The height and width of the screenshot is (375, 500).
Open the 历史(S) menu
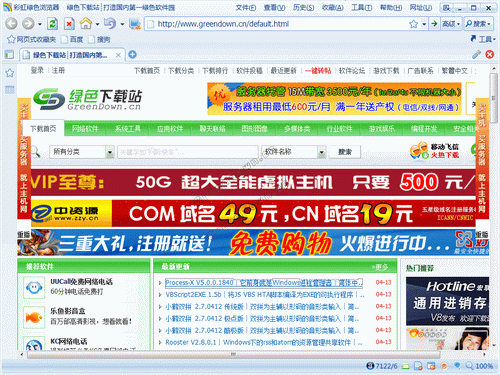coord(303,7)
